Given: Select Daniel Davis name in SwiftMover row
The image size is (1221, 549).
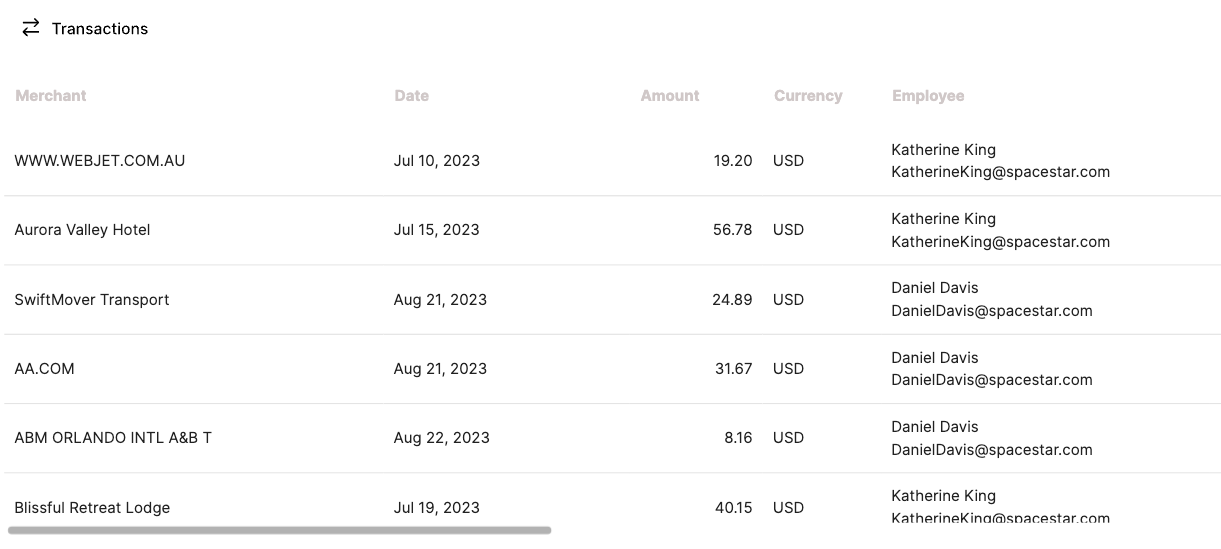Looking at the screenshot, I should [935, 288].
